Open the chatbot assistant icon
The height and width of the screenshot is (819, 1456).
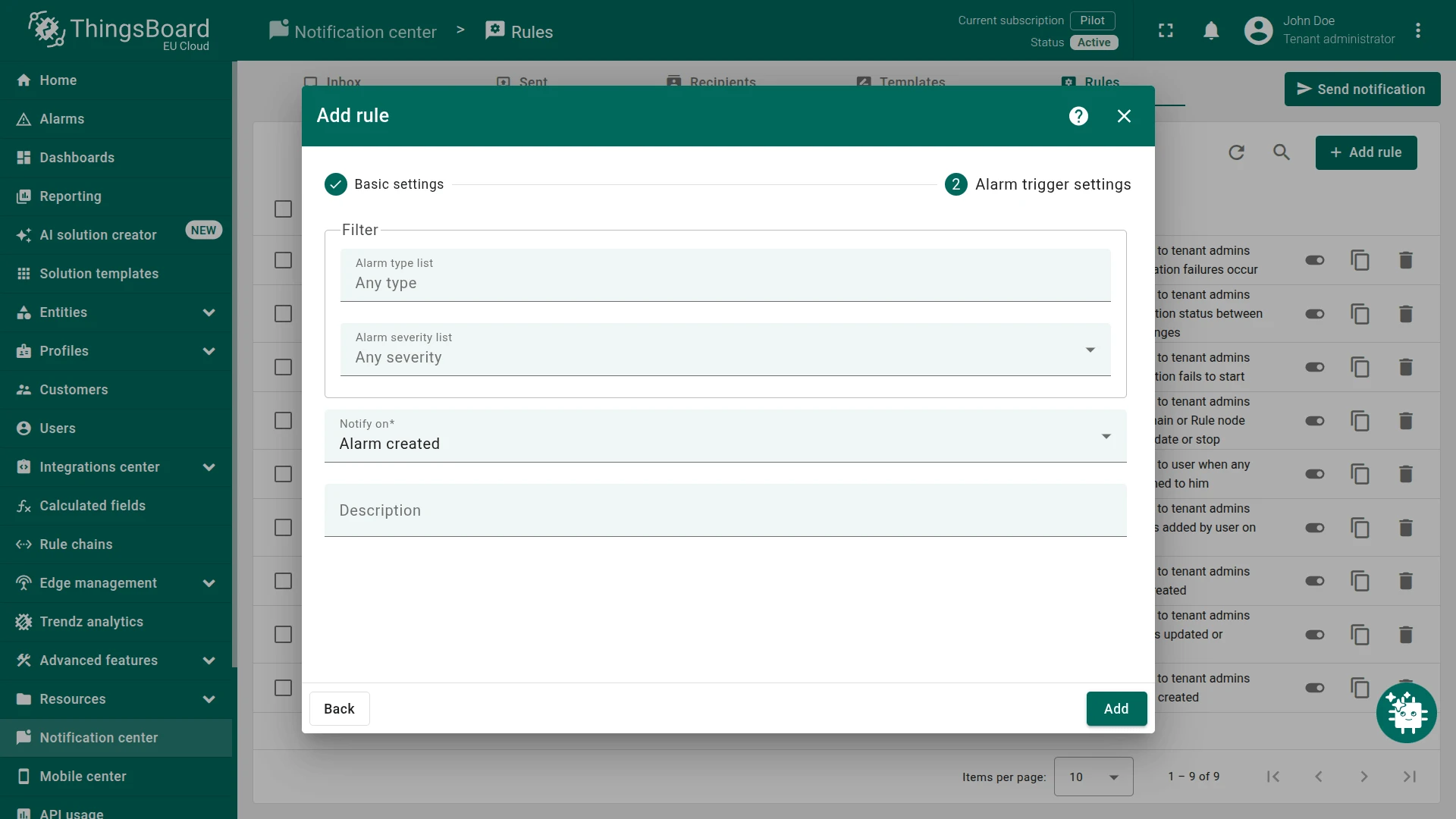tap(1407, 713)
